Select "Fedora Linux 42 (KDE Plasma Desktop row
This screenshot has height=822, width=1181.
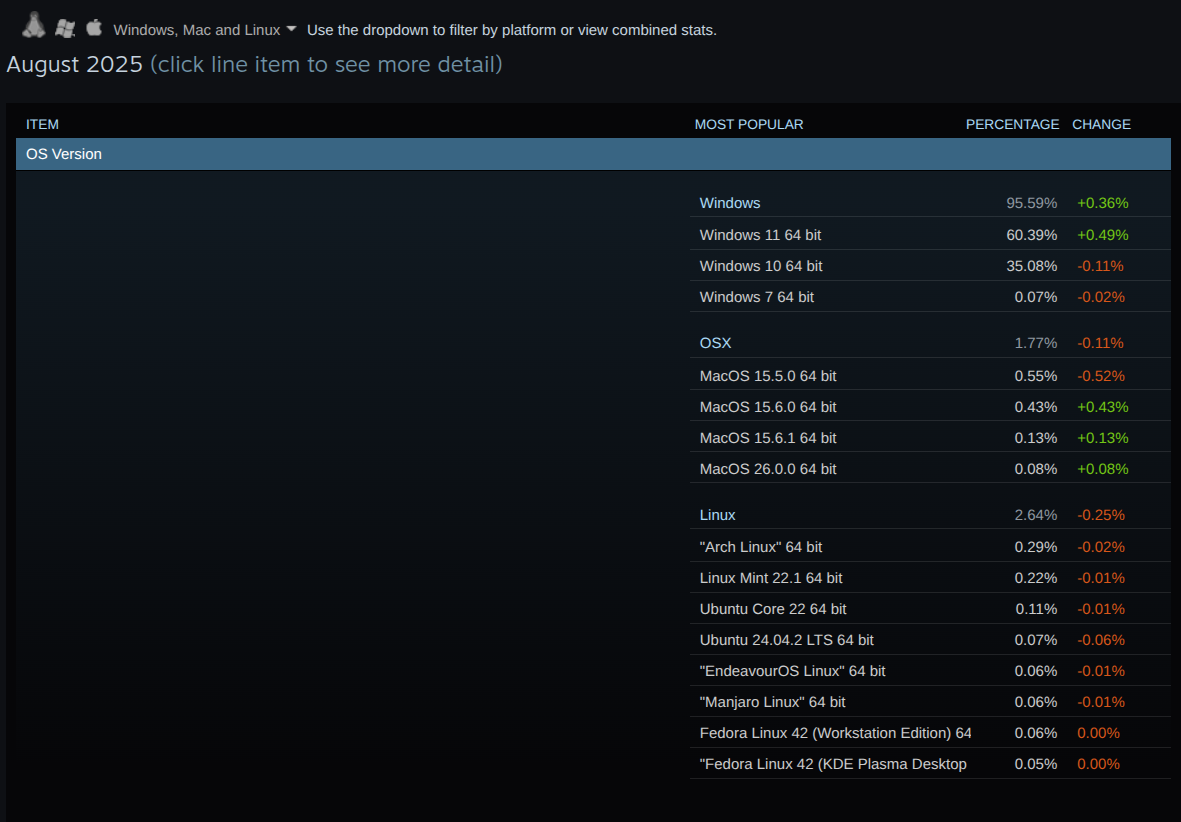(x=930, y=762)
